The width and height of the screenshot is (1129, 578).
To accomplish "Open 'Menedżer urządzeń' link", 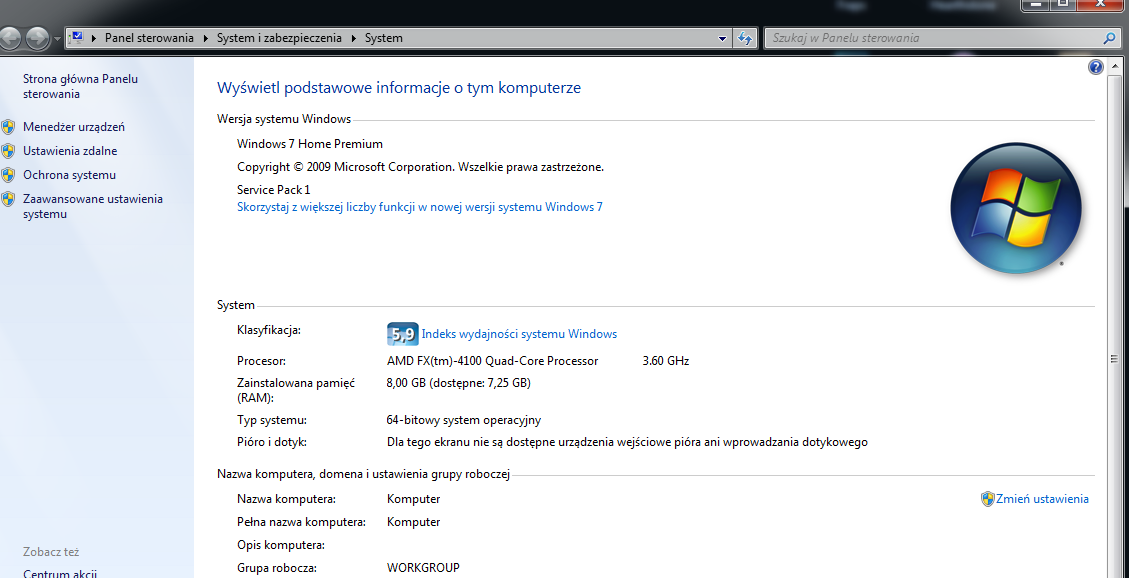I will pyautogui.click(x=74, y=127).
